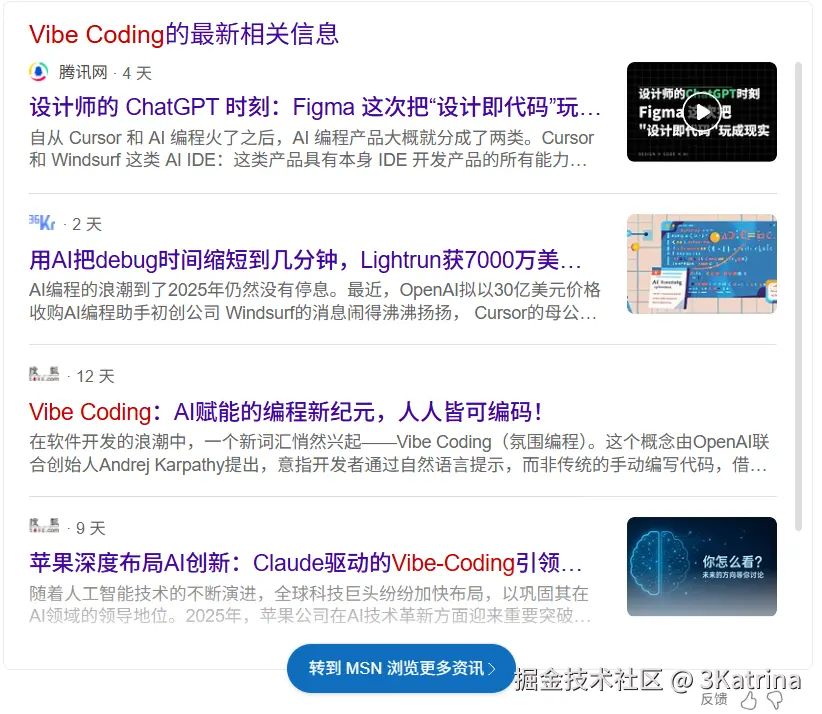Open the "设计师的 ChatGPT 时刻" Figma headline
This screenshot has width=822, height=714.
(315, 107)
